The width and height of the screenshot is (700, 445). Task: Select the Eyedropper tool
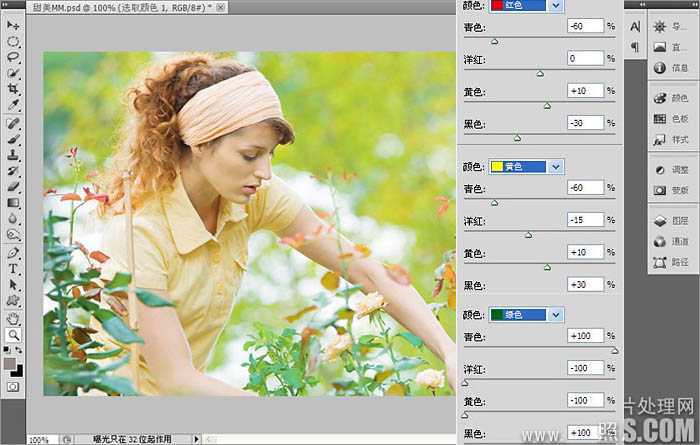click(13, 105)
